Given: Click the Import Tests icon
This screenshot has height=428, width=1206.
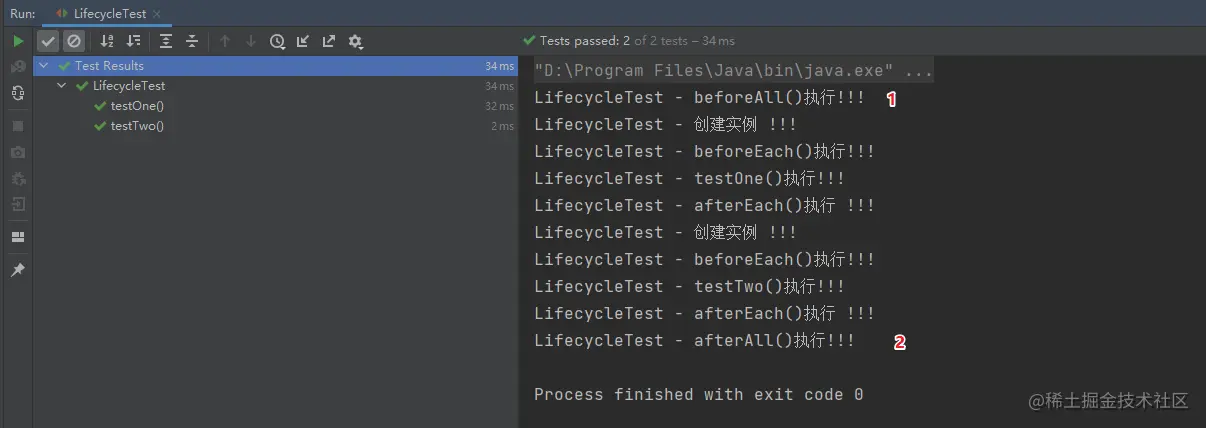Looking at the screenshot, I should 303,41.
